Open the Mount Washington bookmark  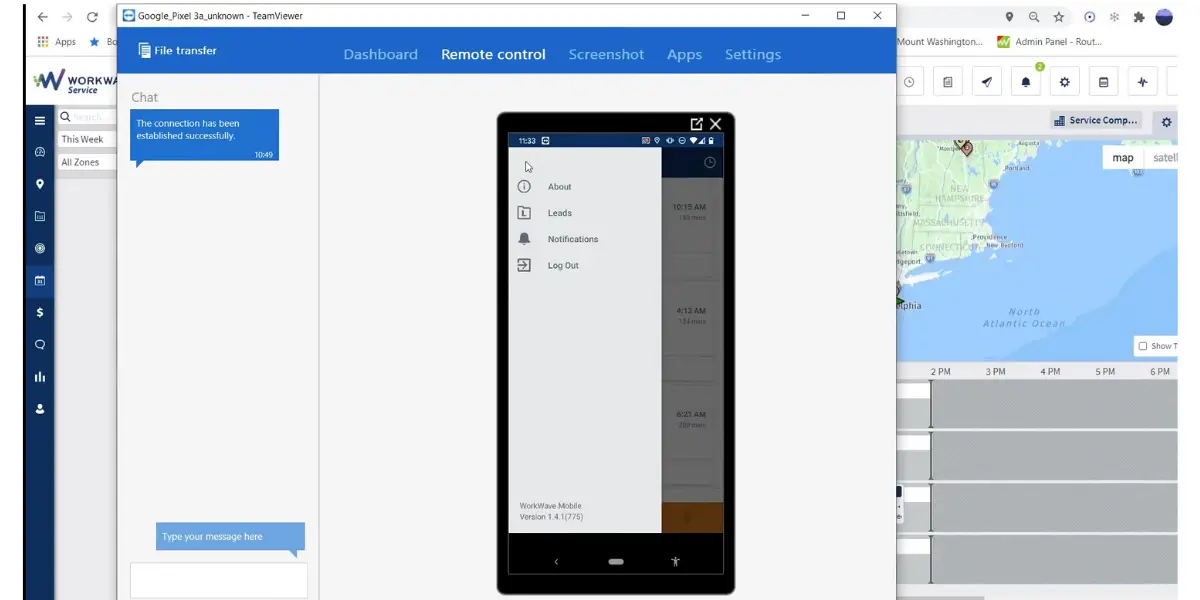(939, 42)
